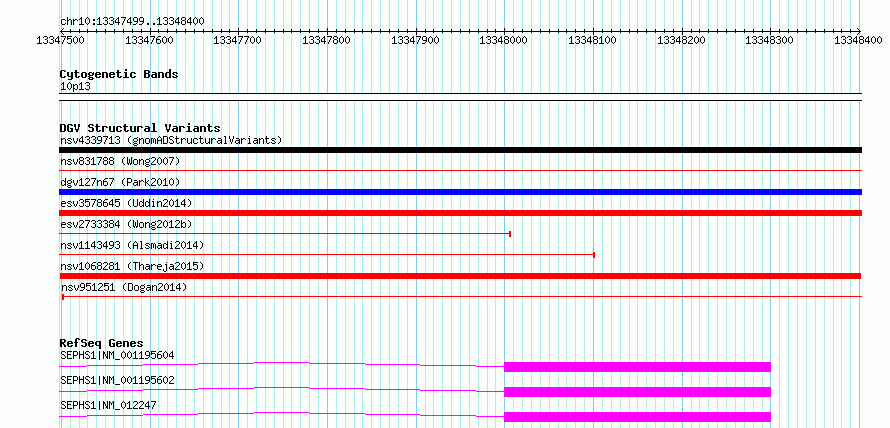Click the nsv1143493 variant line ending near 13348100
890x428 pixels.
point(327,254)
